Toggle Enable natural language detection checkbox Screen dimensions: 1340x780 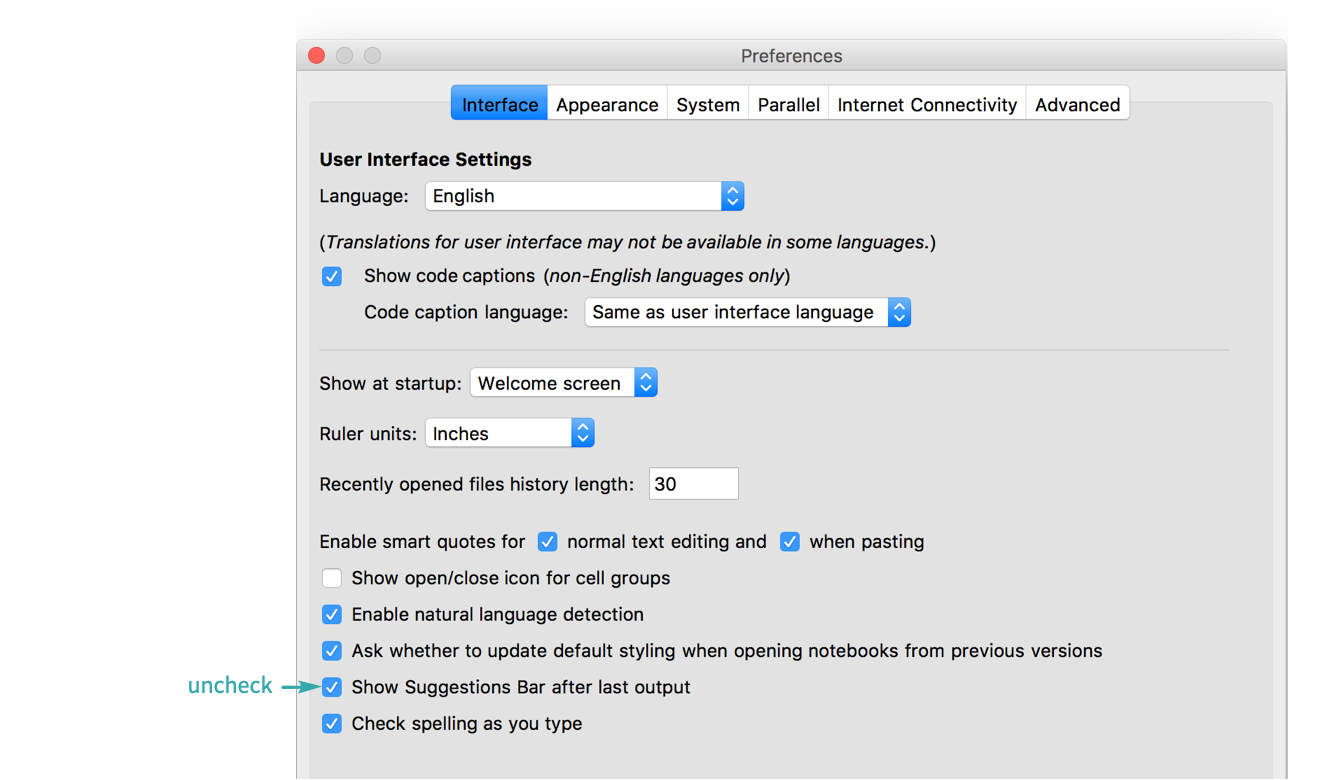pyautogui.click(x=332, y=614)
